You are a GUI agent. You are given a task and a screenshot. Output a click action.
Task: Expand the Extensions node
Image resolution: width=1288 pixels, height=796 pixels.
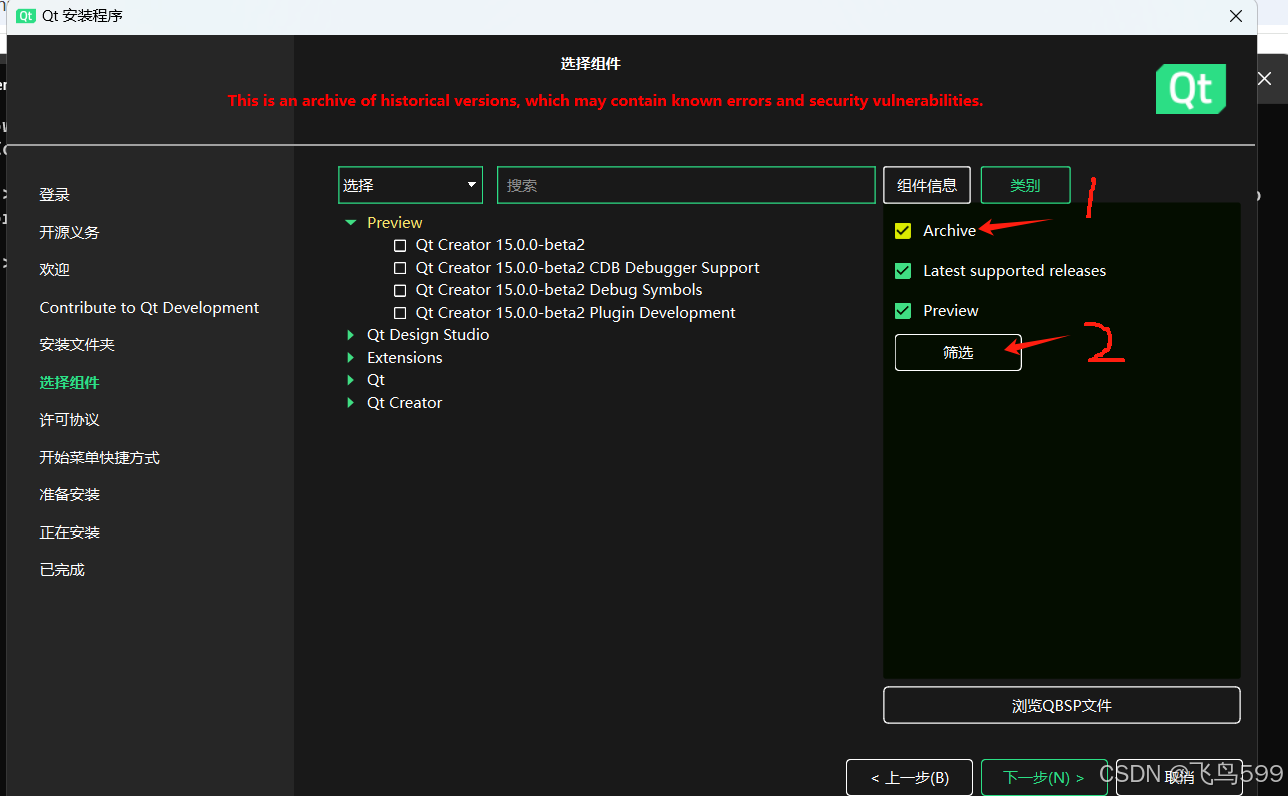pos(350,358)
